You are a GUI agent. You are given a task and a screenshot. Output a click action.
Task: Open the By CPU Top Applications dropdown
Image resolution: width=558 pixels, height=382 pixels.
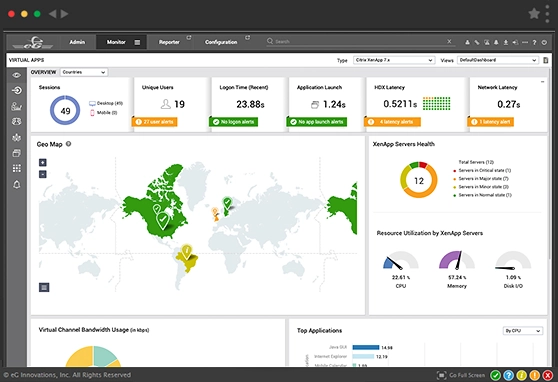pos(522,331)
